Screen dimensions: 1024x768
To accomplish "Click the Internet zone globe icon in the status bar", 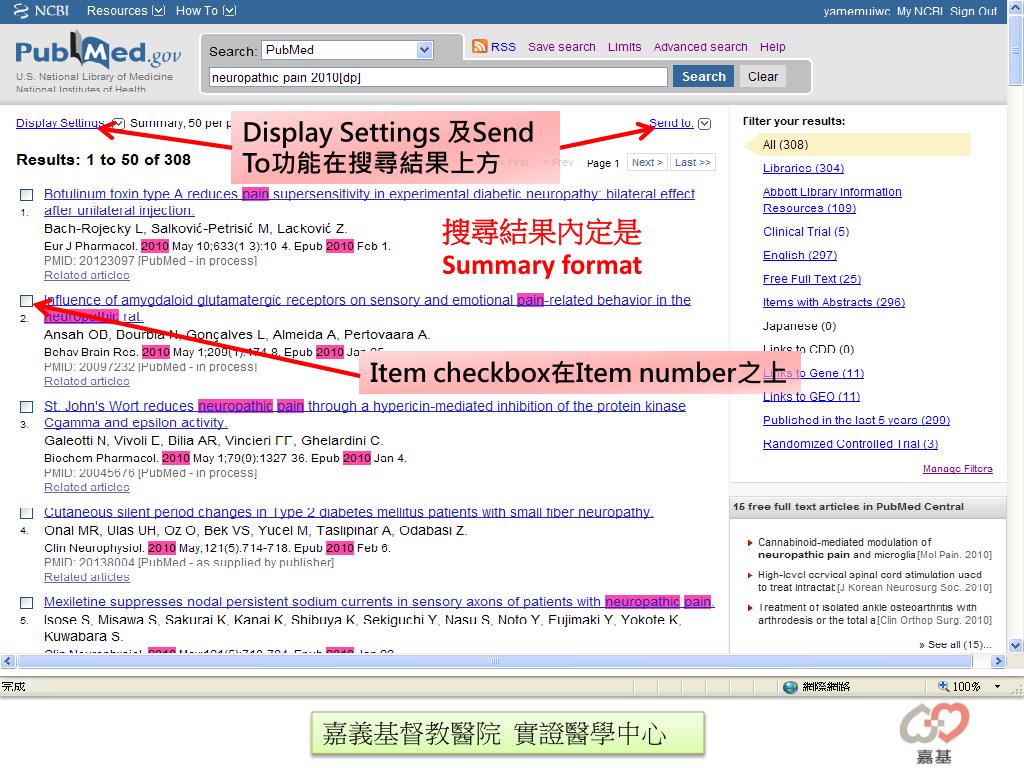I will click(790, 686).
